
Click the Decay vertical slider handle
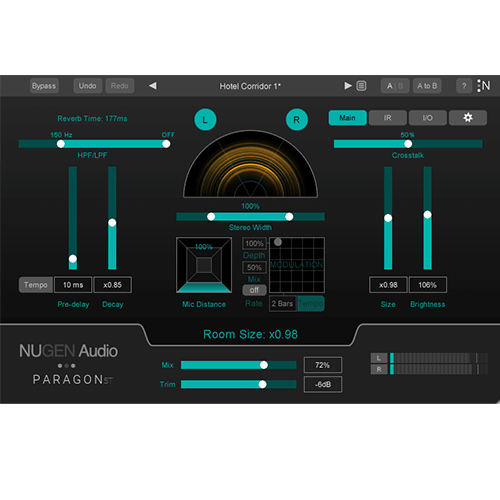pos(112,223)
